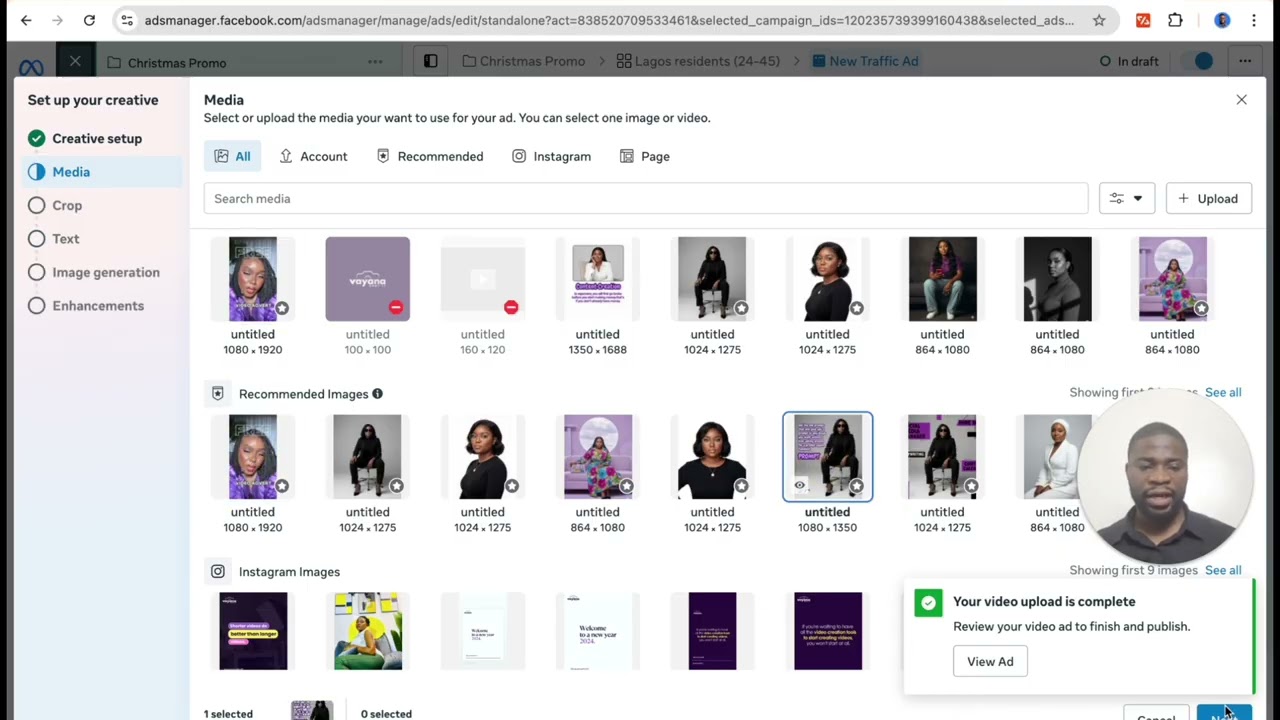This screenshot has width=1280, height=720.
Task: Open the Chrome three-dot menu
Action: point(1255,20)
